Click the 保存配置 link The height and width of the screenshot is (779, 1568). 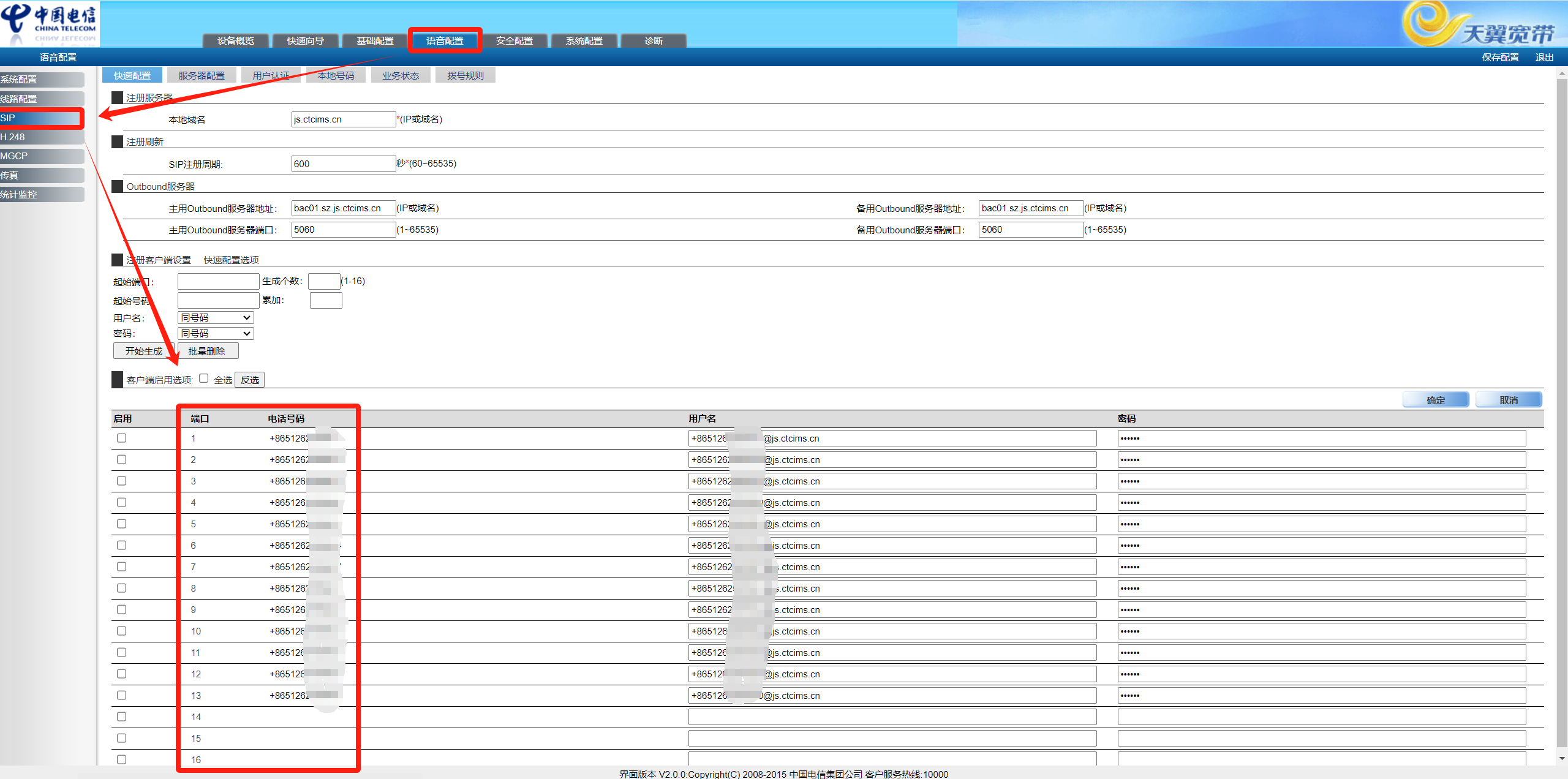pyautogui.click(x=1500, y=57)
